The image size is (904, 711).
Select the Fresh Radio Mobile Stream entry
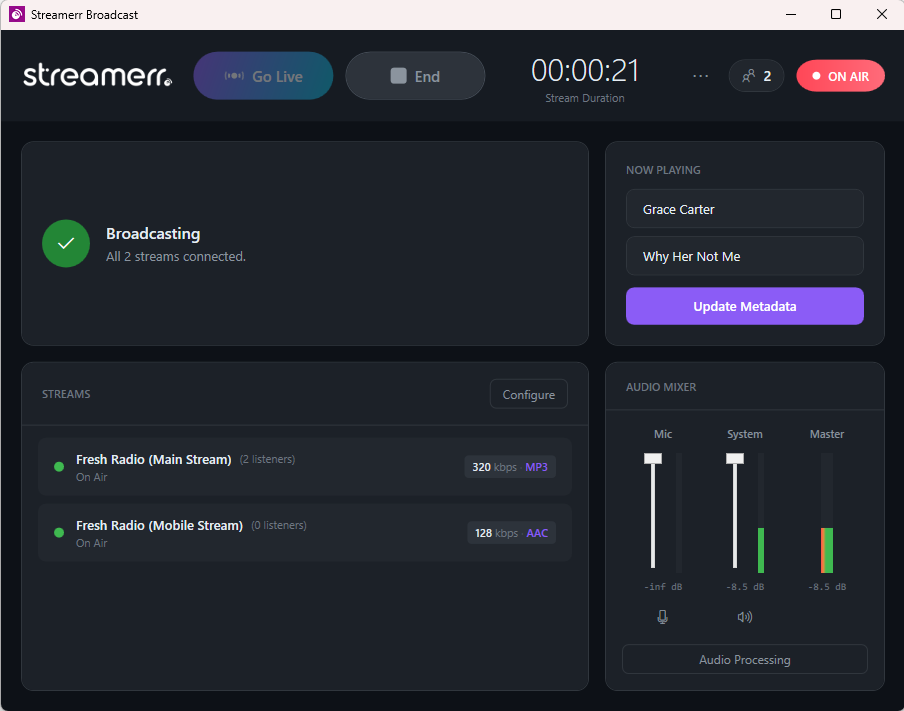[x=300, y=532]
